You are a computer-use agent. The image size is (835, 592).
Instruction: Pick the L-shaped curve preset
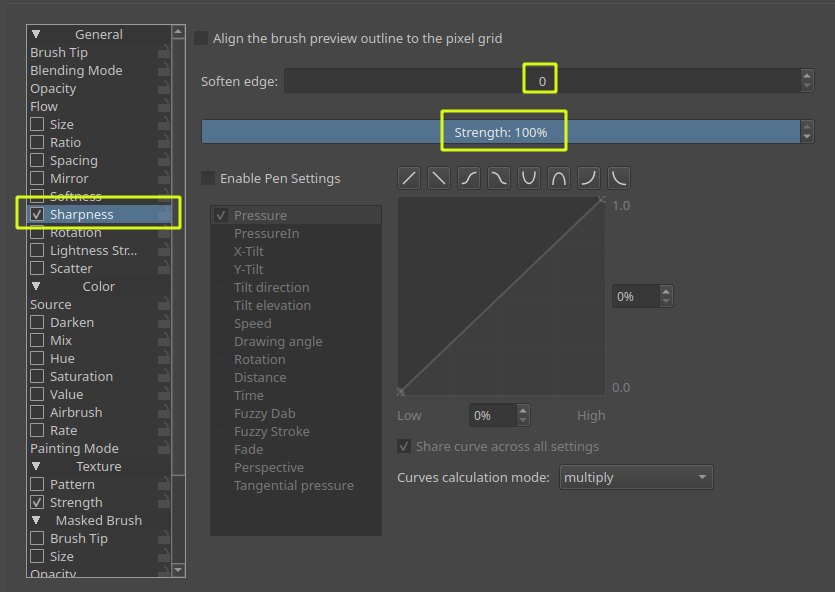[619, 178]
